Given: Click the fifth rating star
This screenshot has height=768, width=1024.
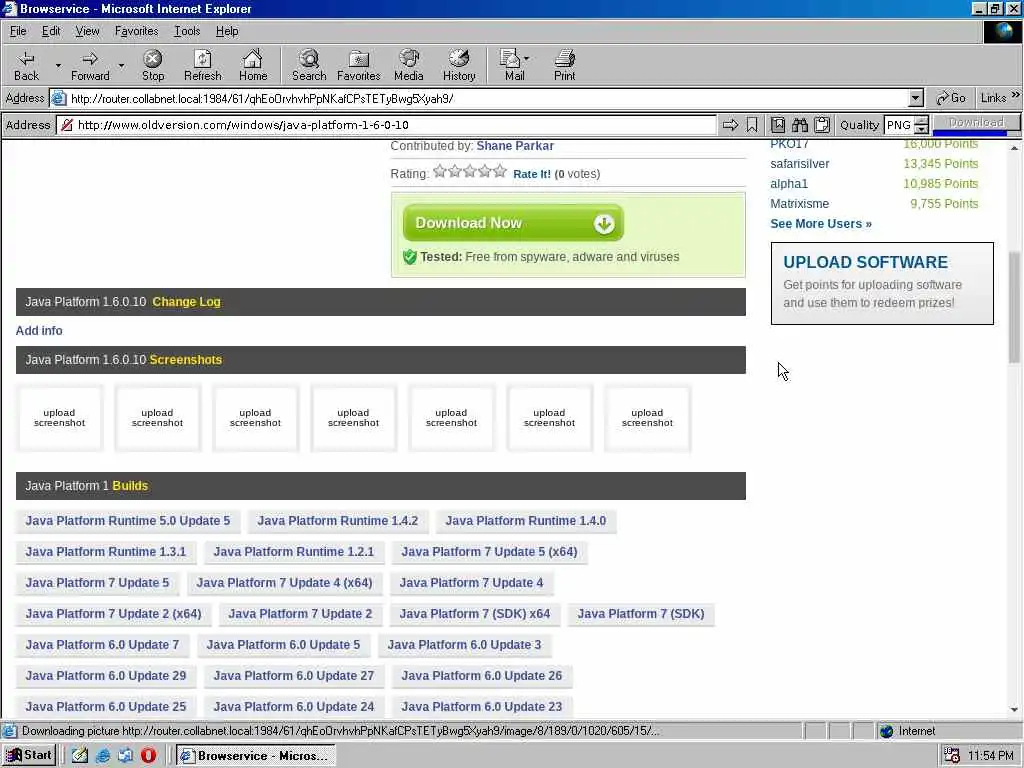Looking at the screenshot, I should [500, 171].
